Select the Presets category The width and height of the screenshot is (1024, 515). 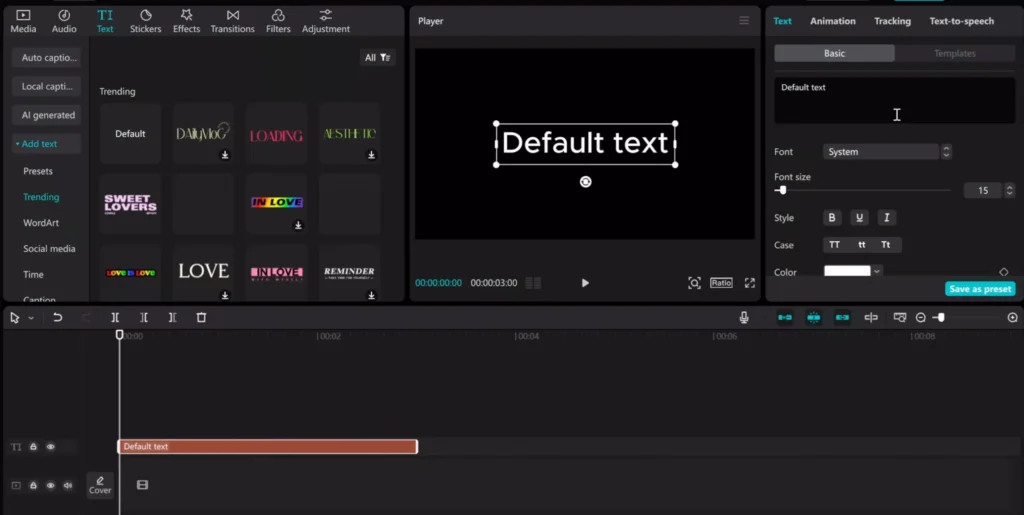pos(38,171)
